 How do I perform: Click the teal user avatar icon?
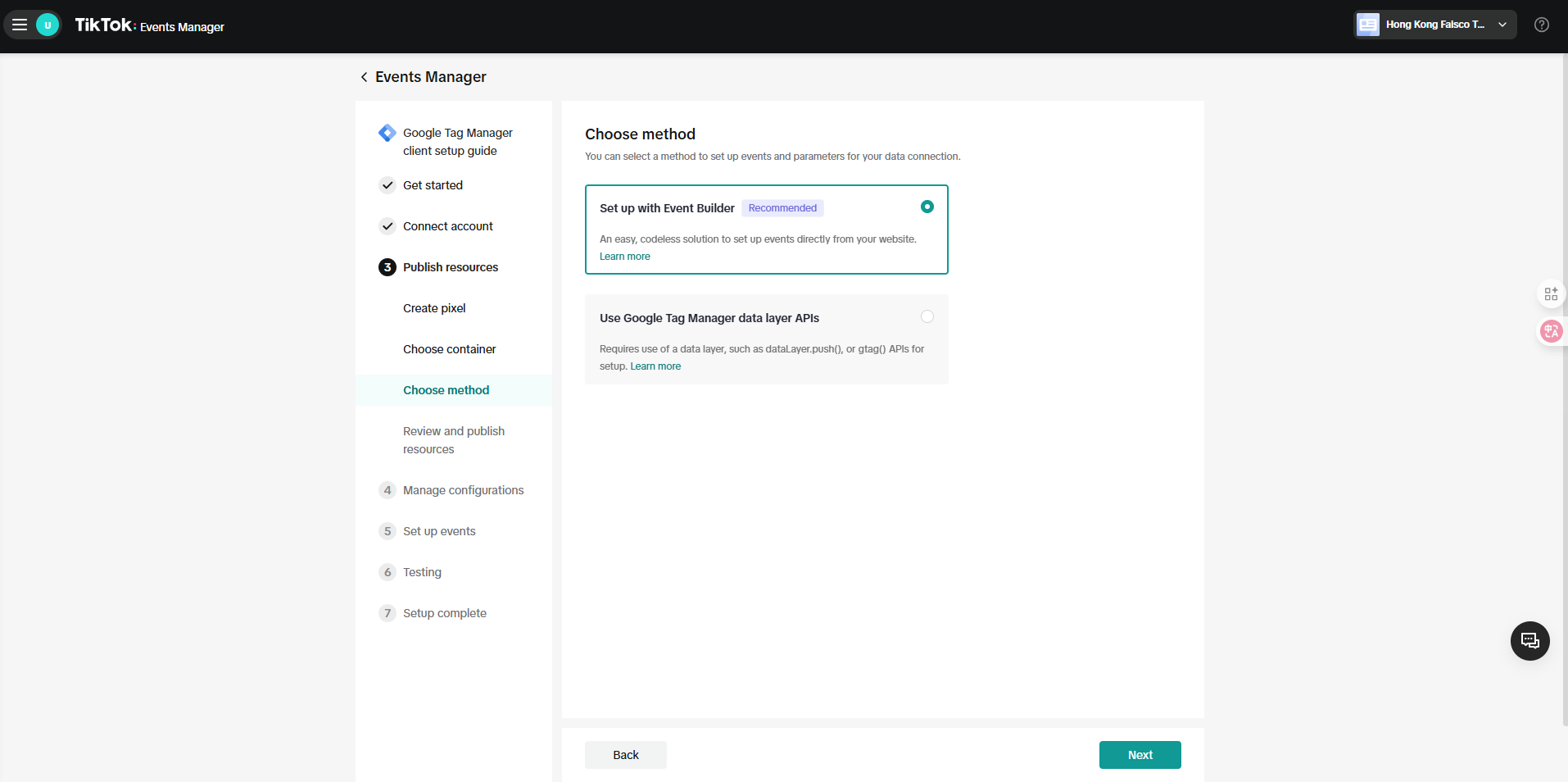tap(48, 25)
